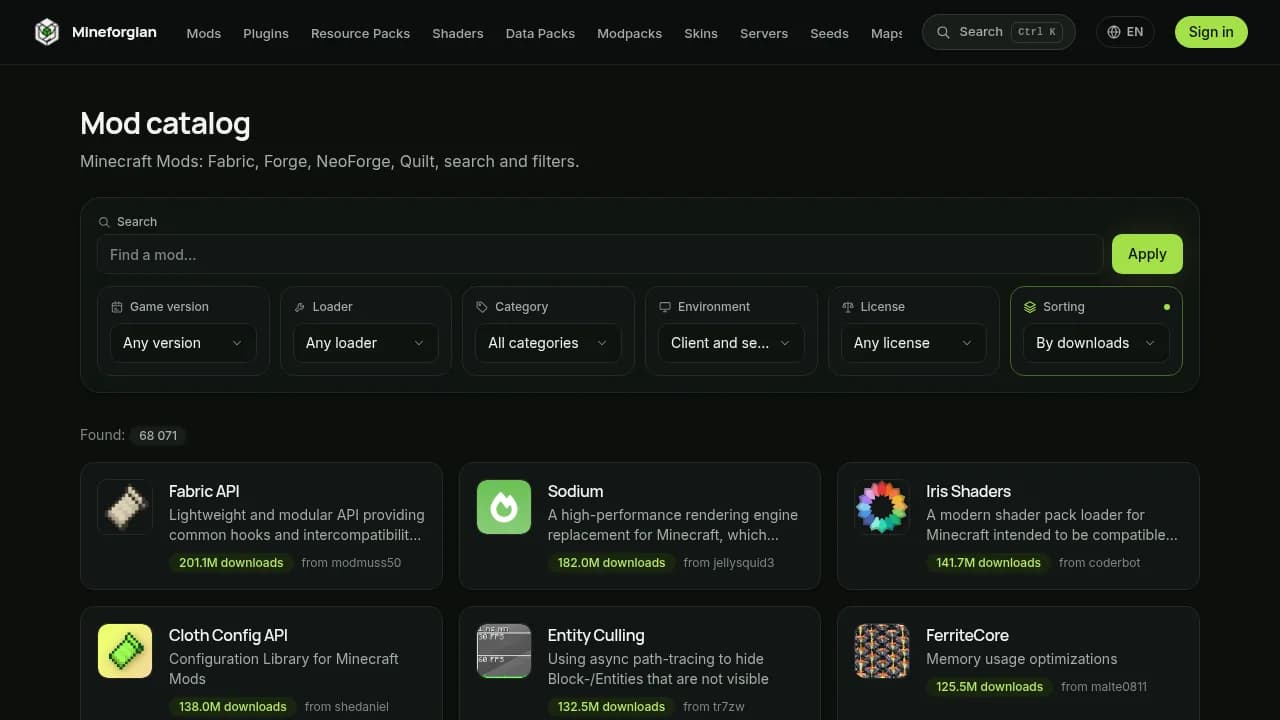Click the globe language icon
Screen dimensions: 1280x720
(x=1114, y=32)
